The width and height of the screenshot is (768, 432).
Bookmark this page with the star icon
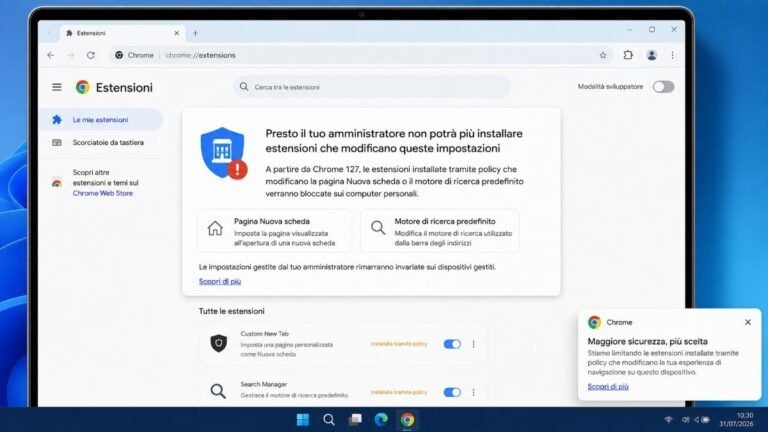pos(603,55)
